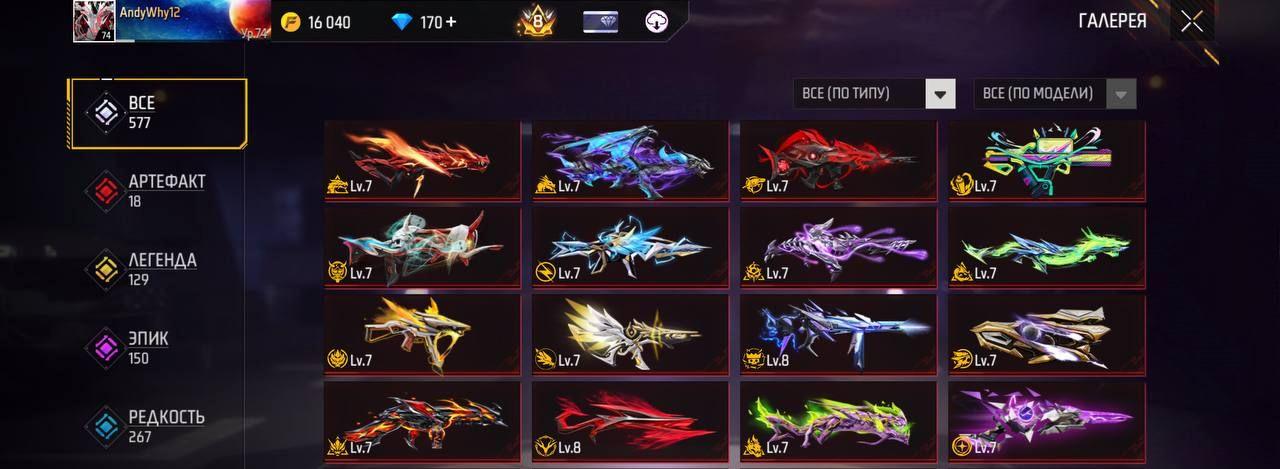Open the AndyWhy12 profile avatar
The width and height of the screenshot is (1280, 469).
click(93, 21)
